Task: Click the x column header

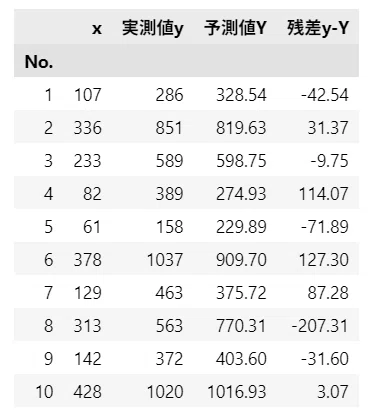Action: click(x=97, y=29)
